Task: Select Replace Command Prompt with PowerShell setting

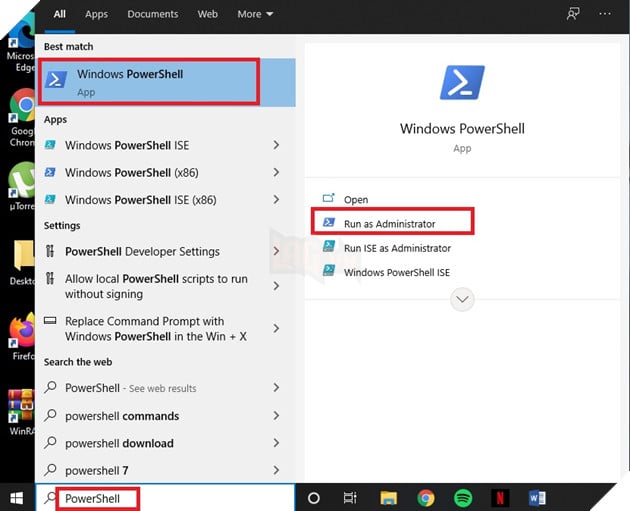Action: pos(165,329)
